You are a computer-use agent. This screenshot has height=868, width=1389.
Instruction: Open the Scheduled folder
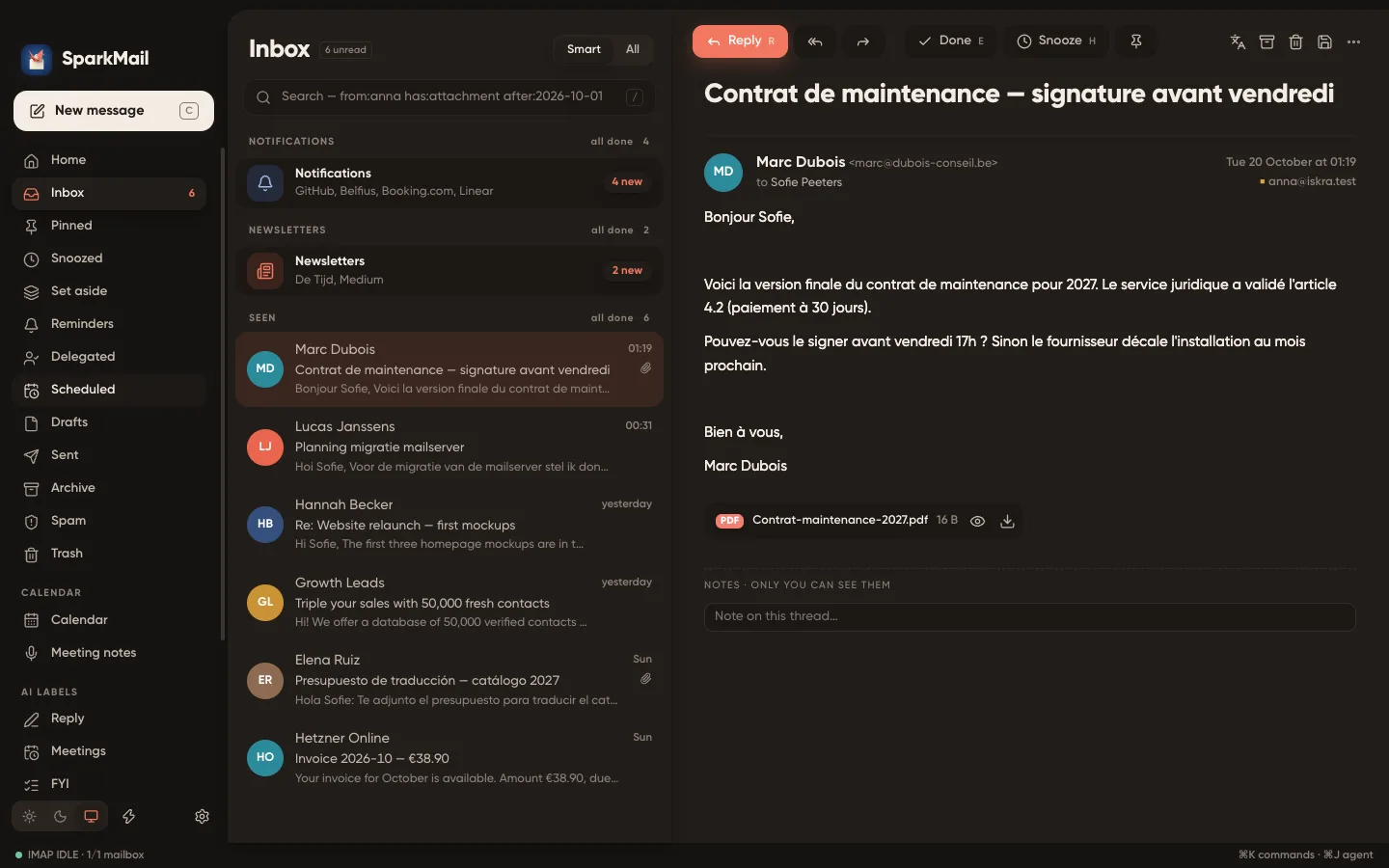[109, 390]
